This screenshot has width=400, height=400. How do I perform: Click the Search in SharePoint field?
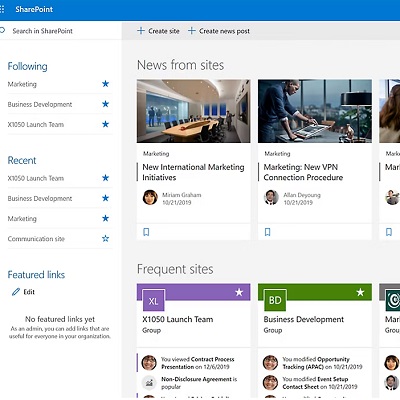pos(60,31)
